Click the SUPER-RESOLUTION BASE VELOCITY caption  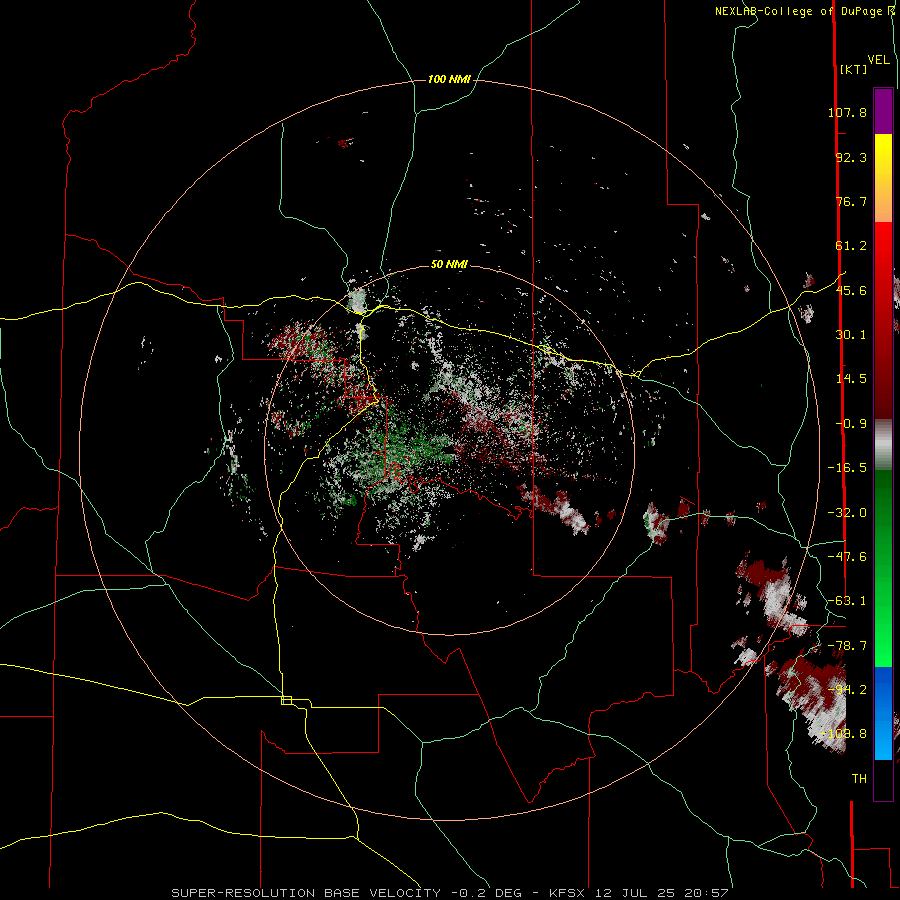pos(306,893)
